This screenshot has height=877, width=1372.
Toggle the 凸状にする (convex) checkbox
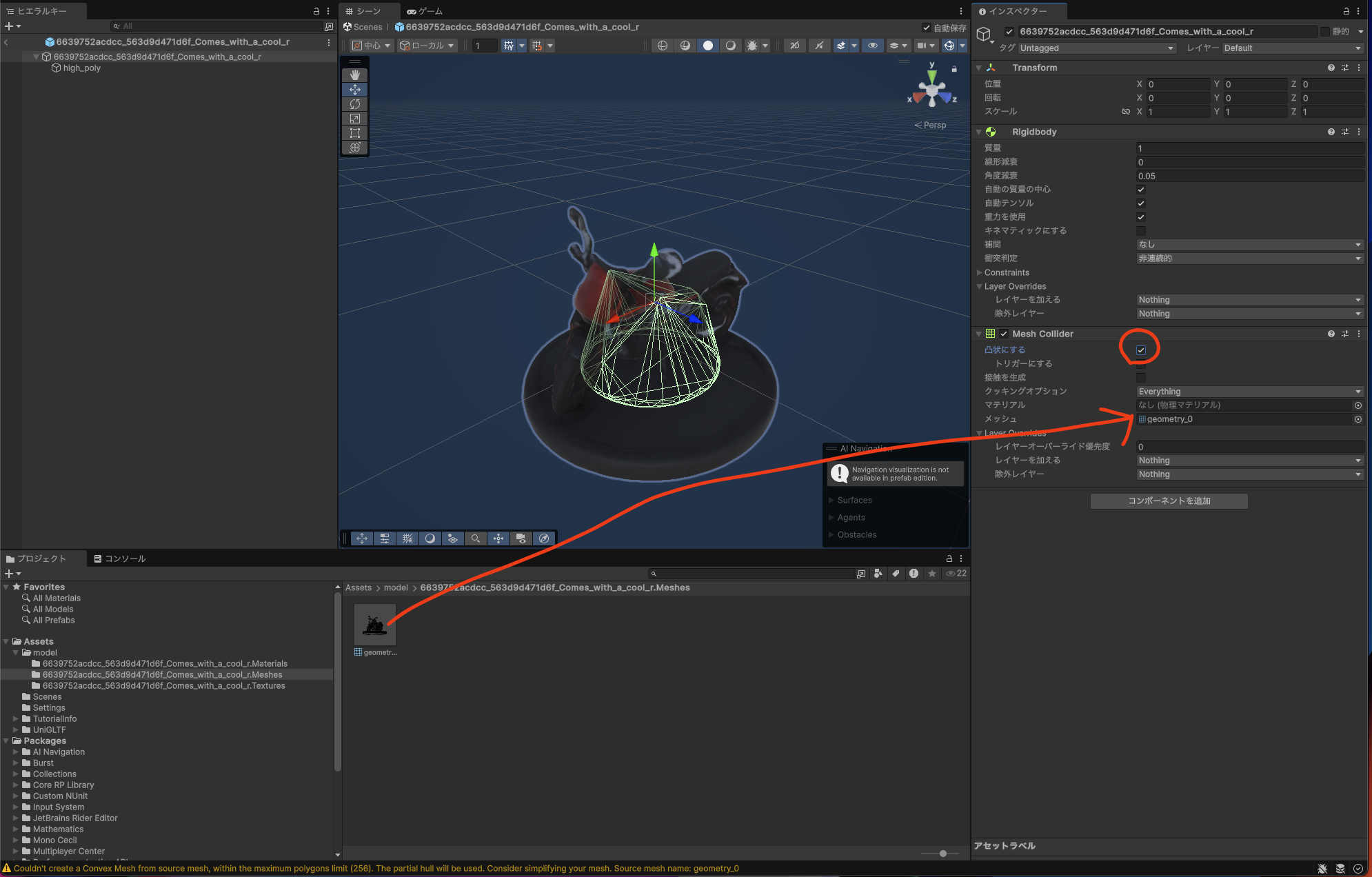(1141, 350)
